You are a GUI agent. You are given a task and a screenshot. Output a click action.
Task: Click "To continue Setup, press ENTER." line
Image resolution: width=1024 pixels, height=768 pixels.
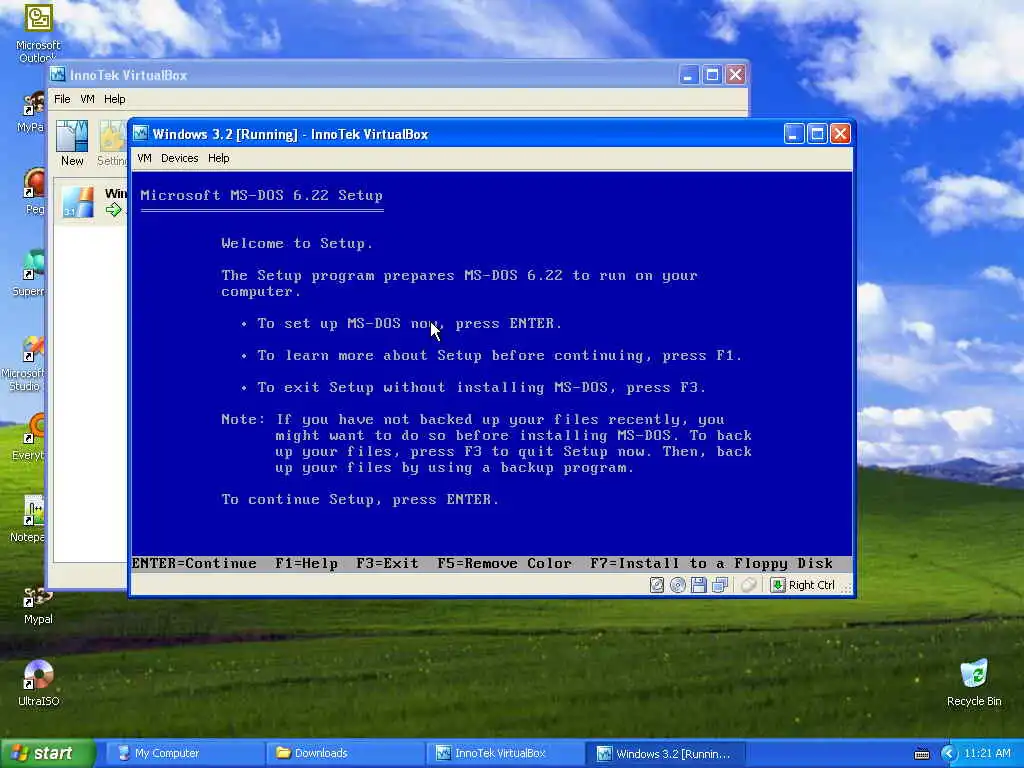click(360, 500)
